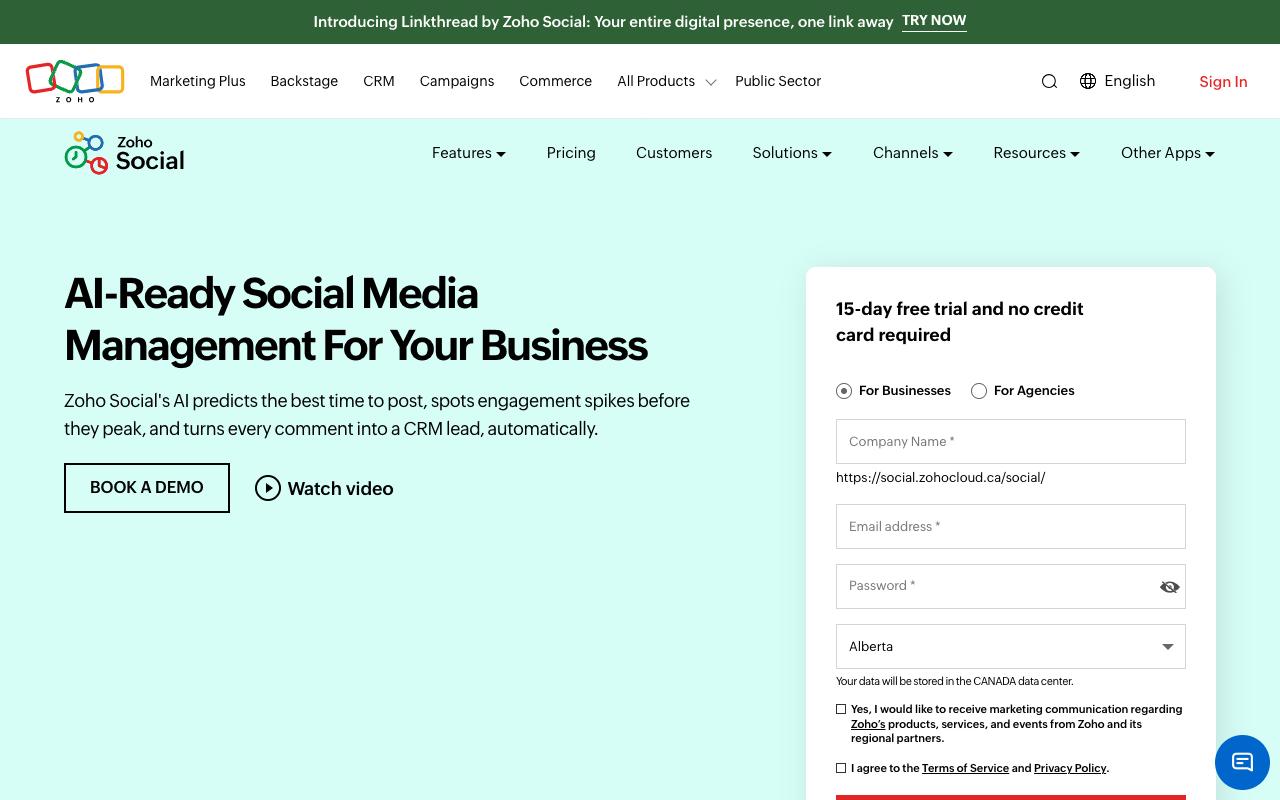
Task: Focus the Password field
Action: coord(1011,586)
